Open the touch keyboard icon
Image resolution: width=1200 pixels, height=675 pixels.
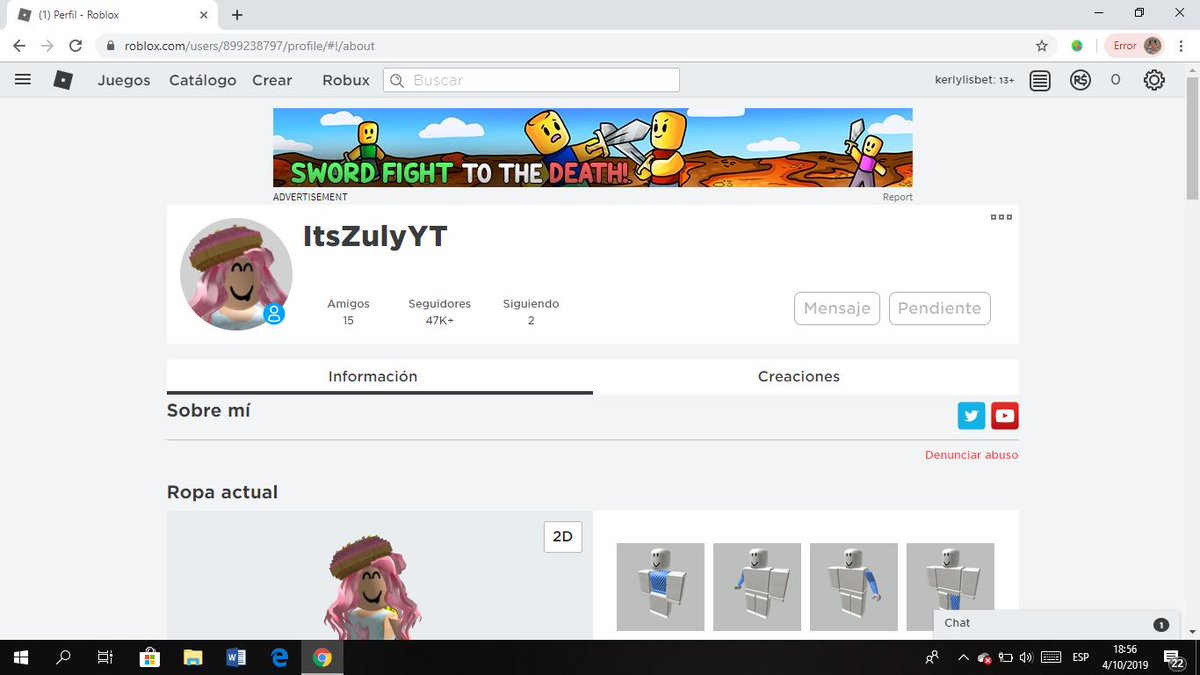point(1050,657)
